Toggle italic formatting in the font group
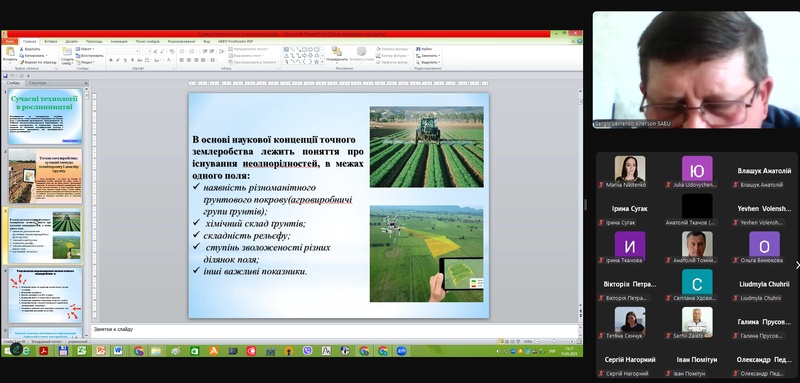Screen dimensions: 800x383 (x=118, y=60)
